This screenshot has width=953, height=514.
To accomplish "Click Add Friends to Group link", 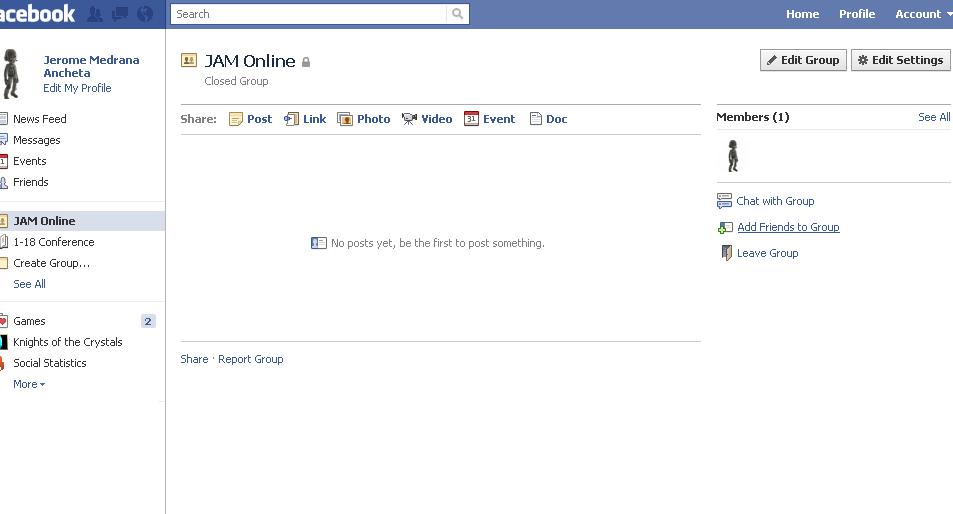I will (788, 227).
